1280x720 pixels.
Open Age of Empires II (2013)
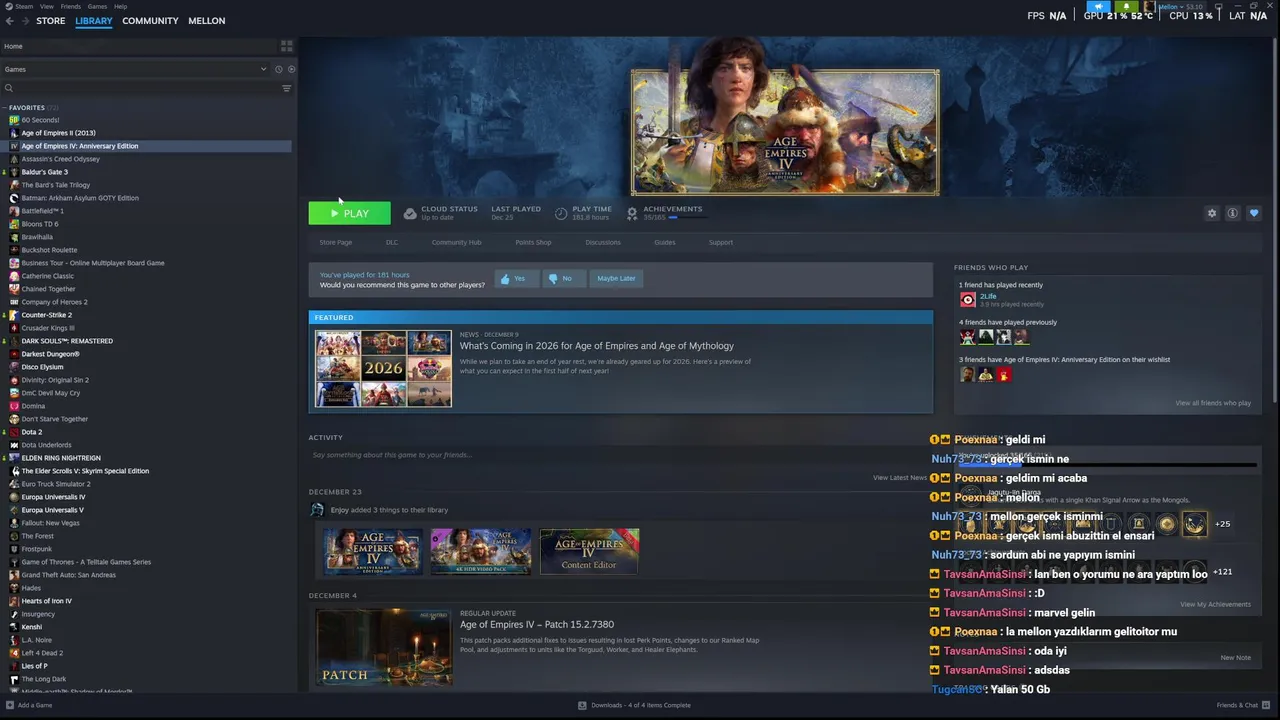(58, 133)
